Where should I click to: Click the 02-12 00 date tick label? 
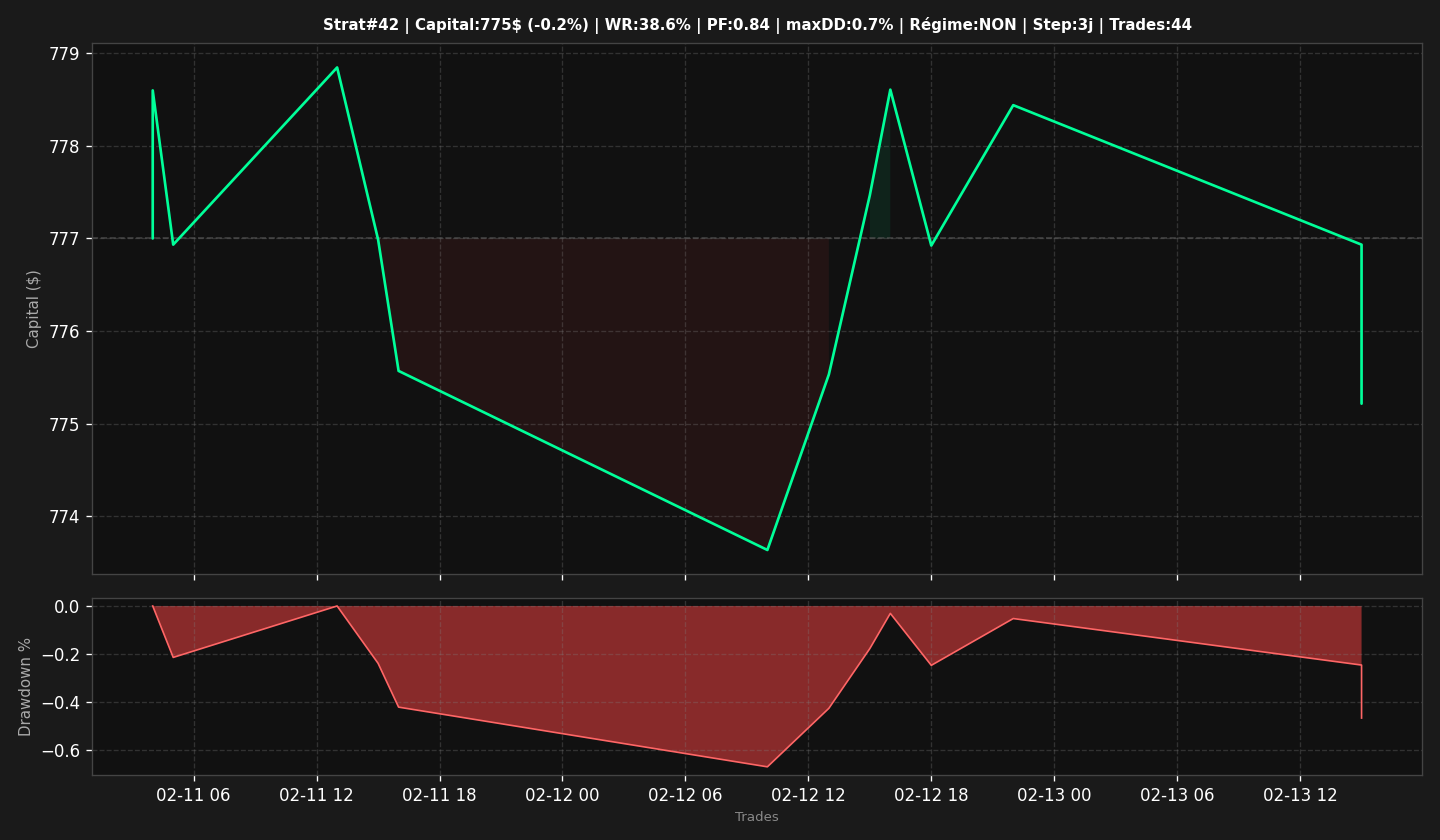coord(562,795)
